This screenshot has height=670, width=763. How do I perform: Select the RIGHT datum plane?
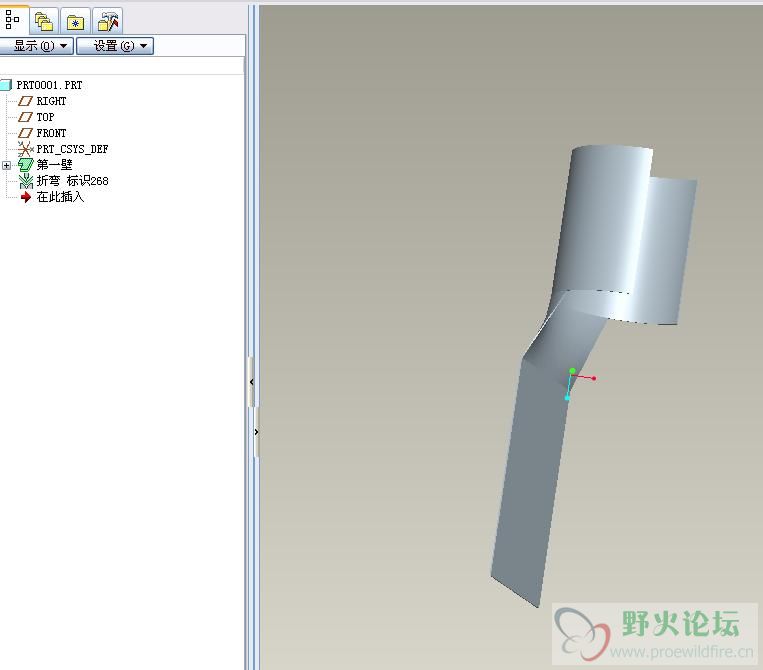[x=51, y=101]
